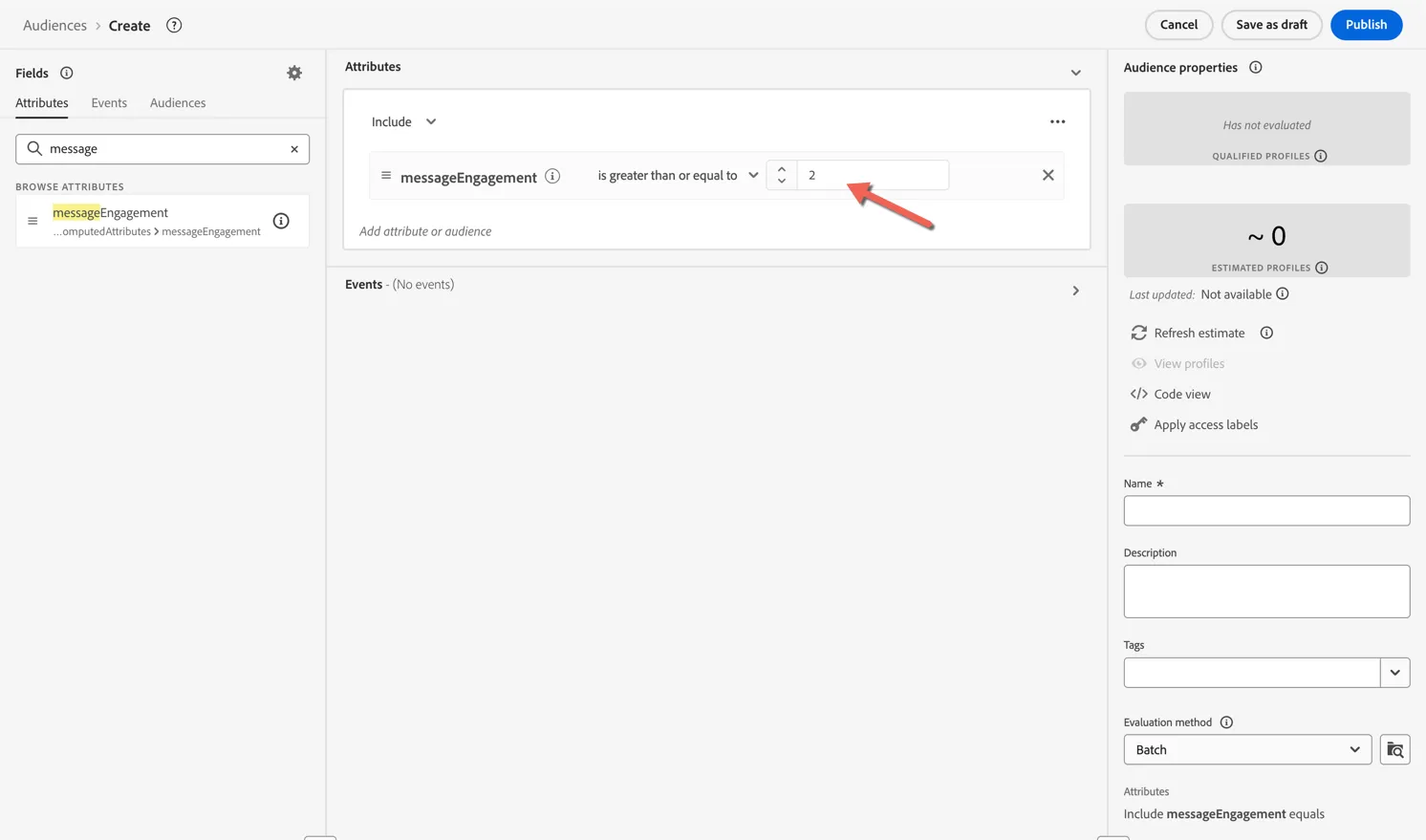Show info for messageEngagement rule
This screenshot has height=840, width=1426.
(x=552, y=176)
